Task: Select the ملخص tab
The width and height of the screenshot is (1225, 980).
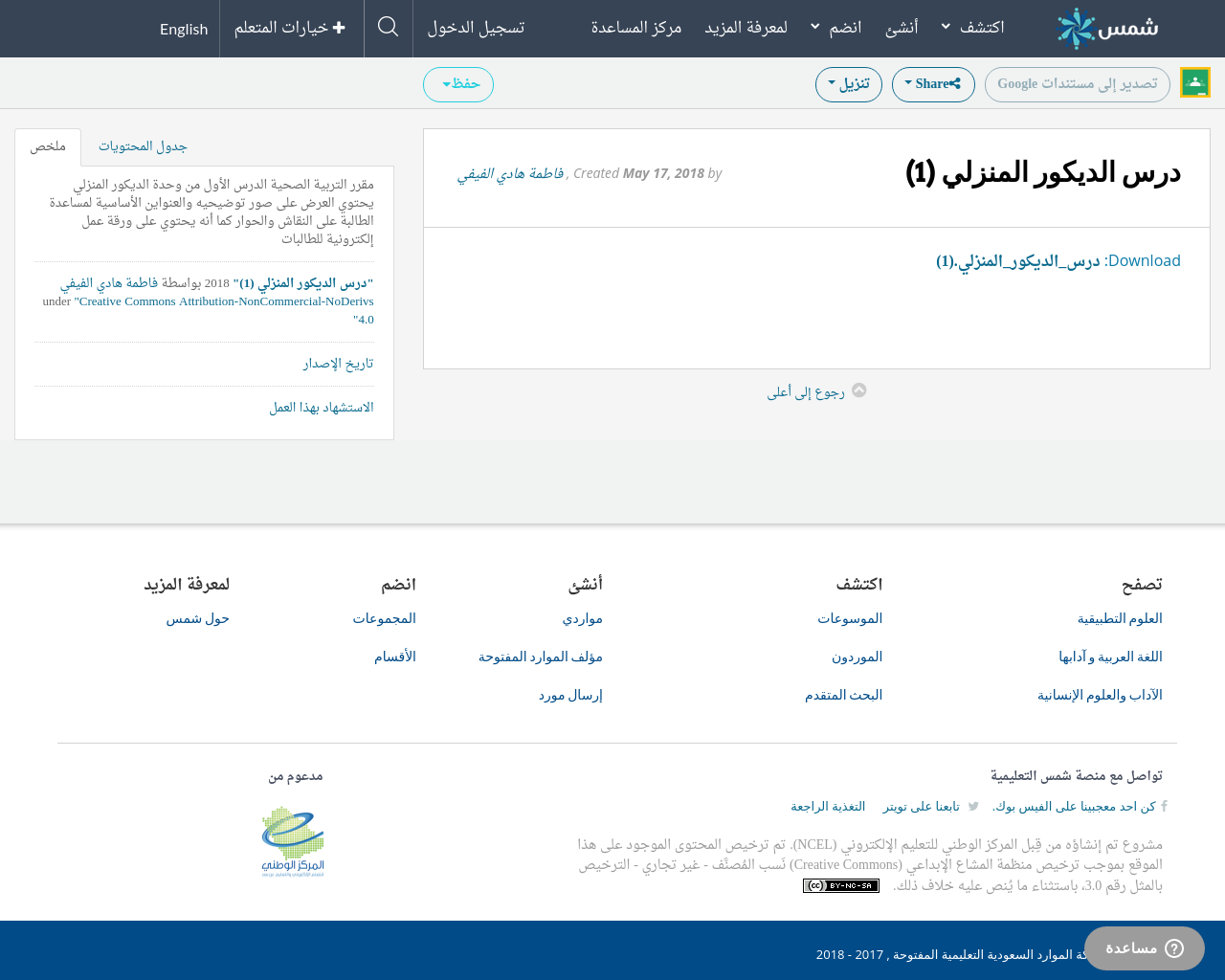Action: (48, 146)
